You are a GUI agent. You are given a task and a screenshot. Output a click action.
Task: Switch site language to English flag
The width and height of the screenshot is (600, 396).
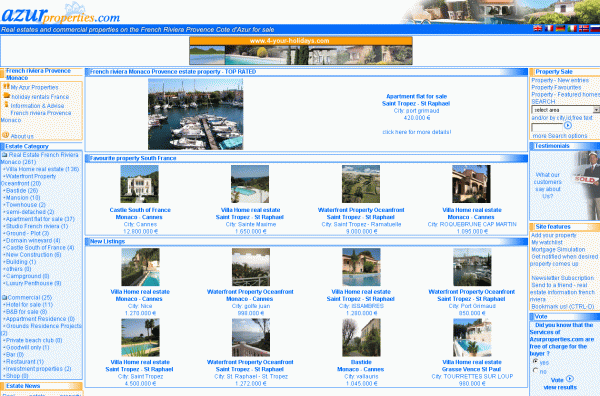[x=538, y=29]
